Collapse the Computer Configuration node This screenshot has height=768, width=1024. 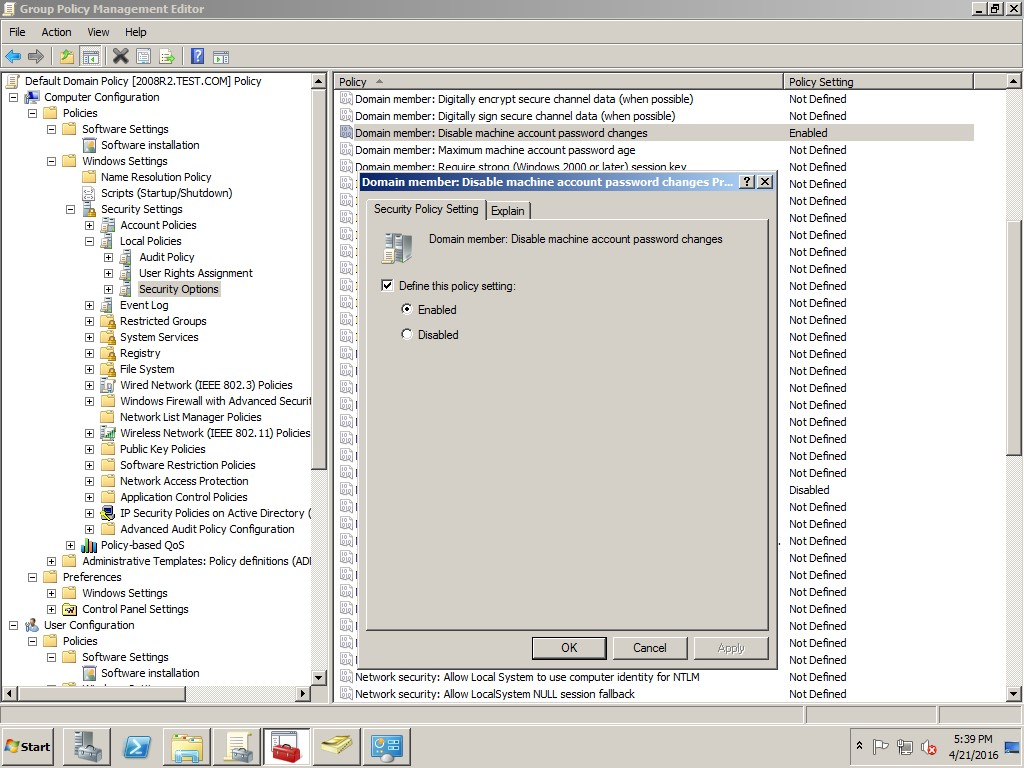click(x=13, y=97)
